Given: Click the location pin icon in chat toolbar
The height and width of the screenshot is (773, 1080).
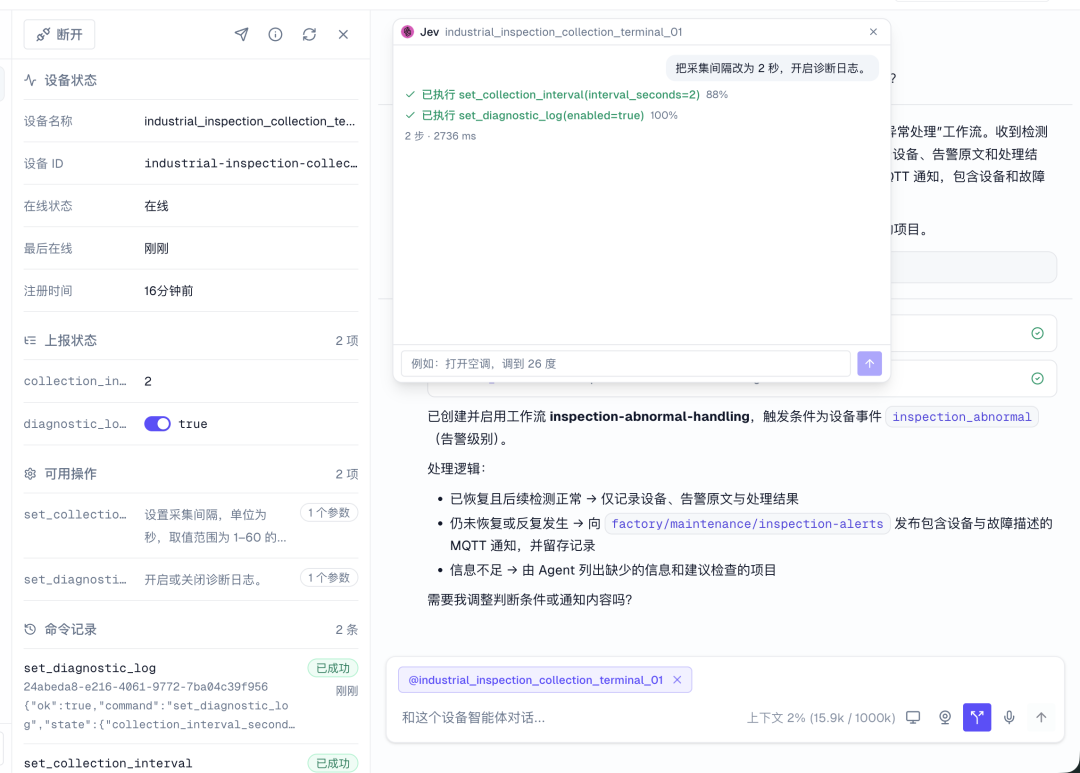Looking at the screenshot, I should pyautogui.click(x=945, y=717).
